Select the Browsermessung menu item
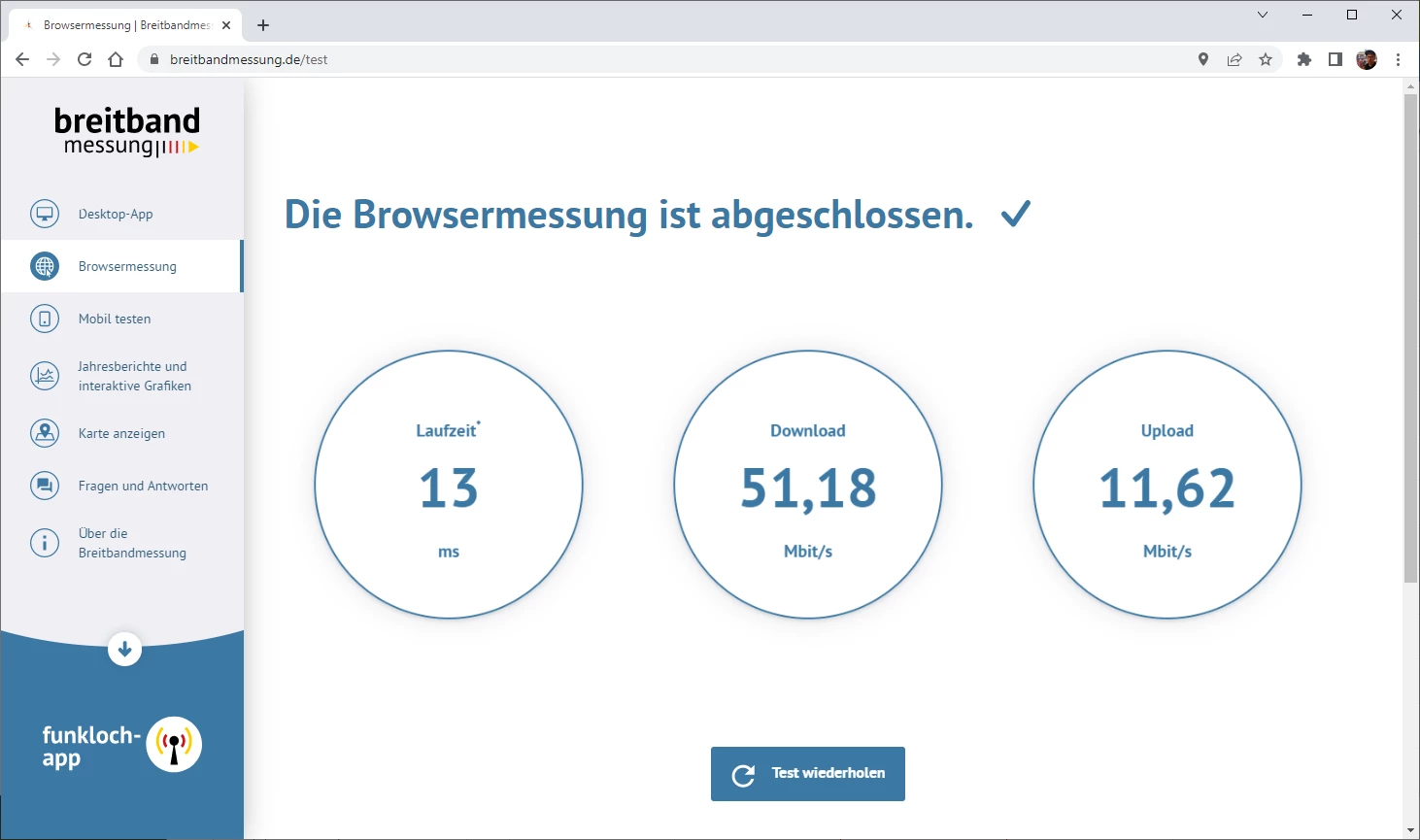The width and height of the screenshot is (1420, 840). 121,266
